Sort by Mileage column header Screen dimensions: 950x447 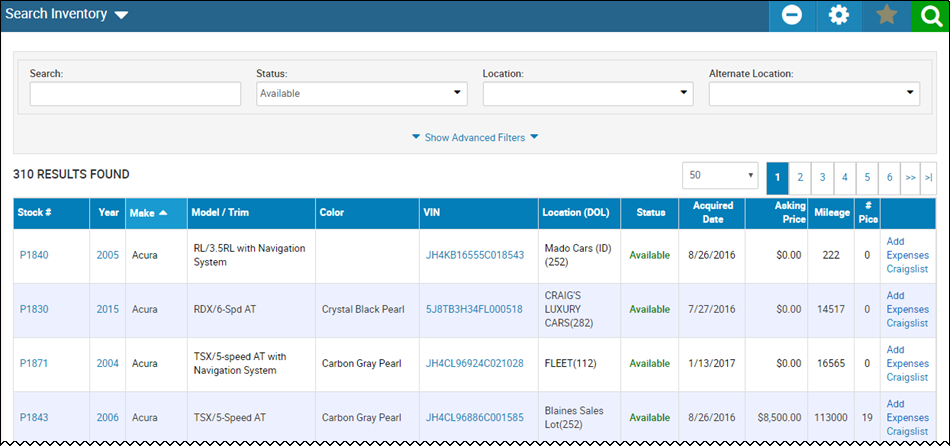click(831, 213)
